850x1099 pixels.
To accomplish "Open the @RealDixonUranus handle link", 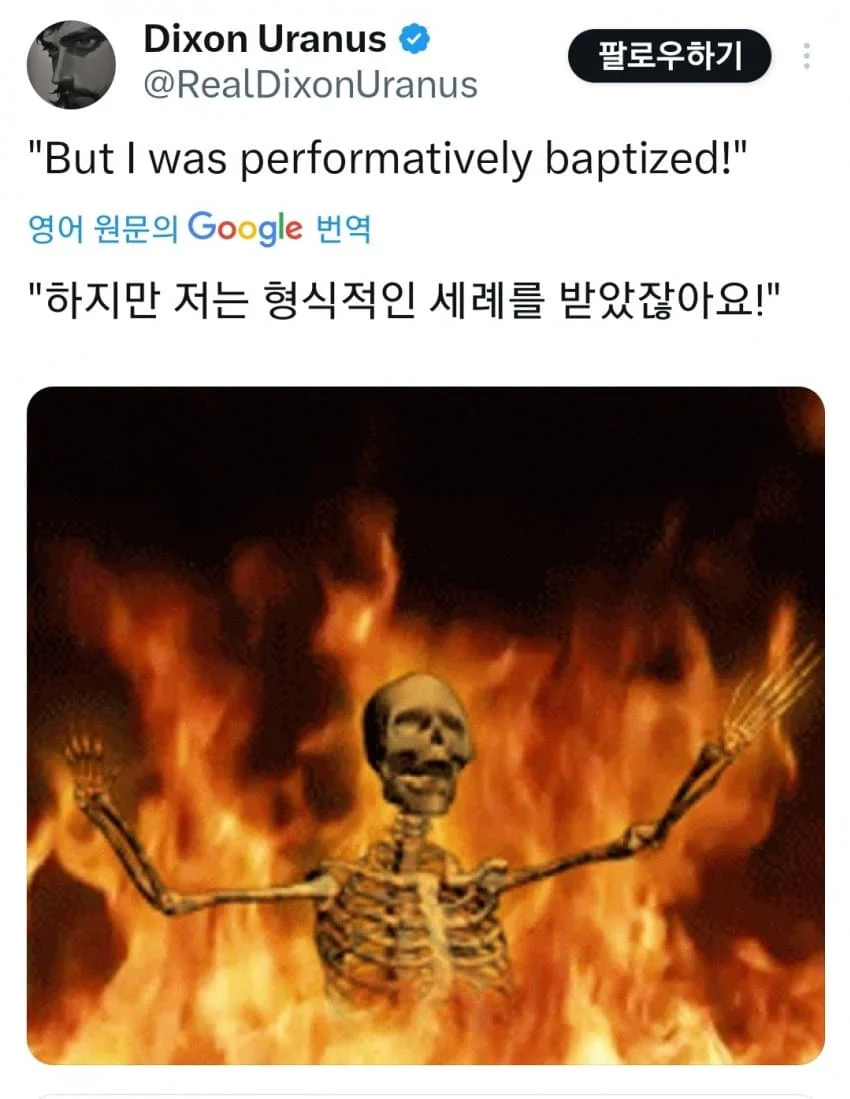I will click(x=310, y=85).
